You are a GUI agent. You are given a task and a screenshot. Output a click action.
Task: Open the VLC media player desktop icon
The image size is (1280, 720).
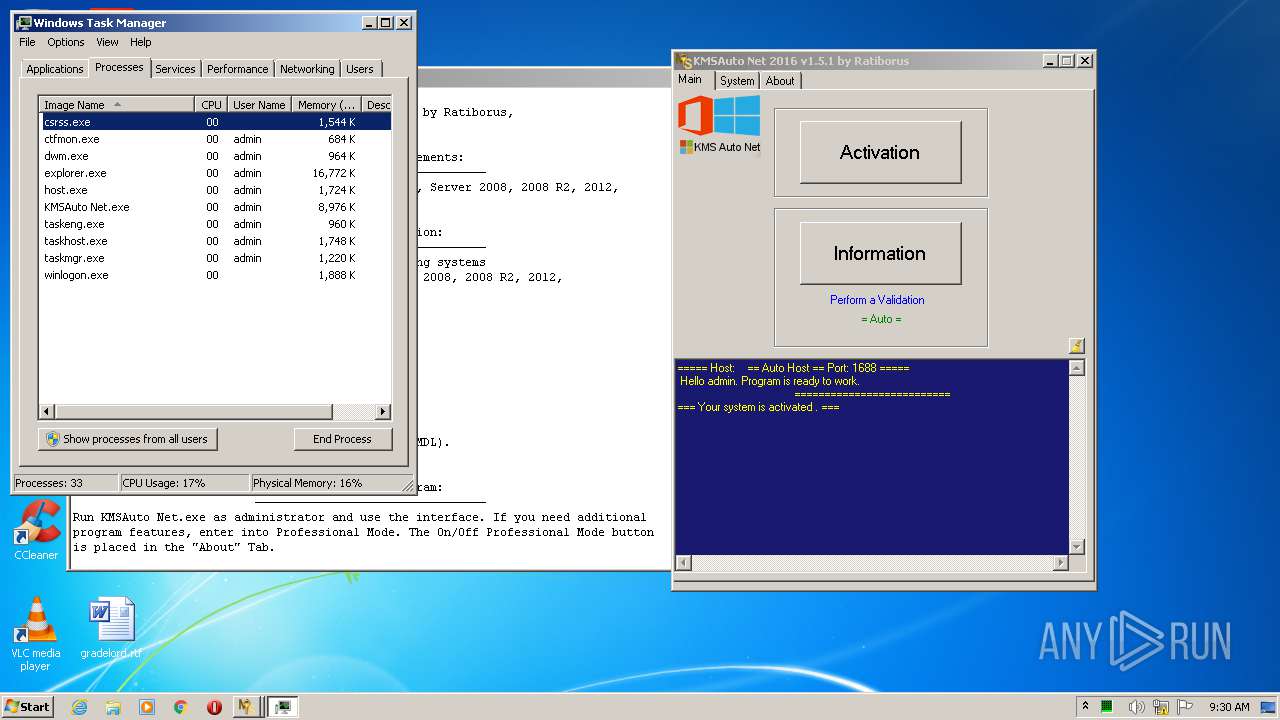point(35,634)
